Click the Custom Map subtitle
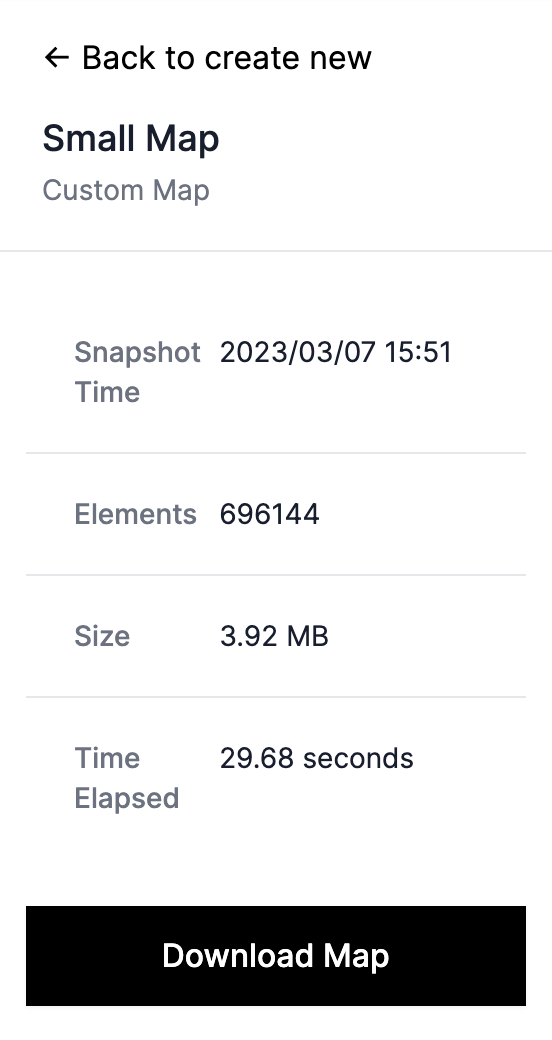The image size is (552, 1040). click(x=126, y=190)
